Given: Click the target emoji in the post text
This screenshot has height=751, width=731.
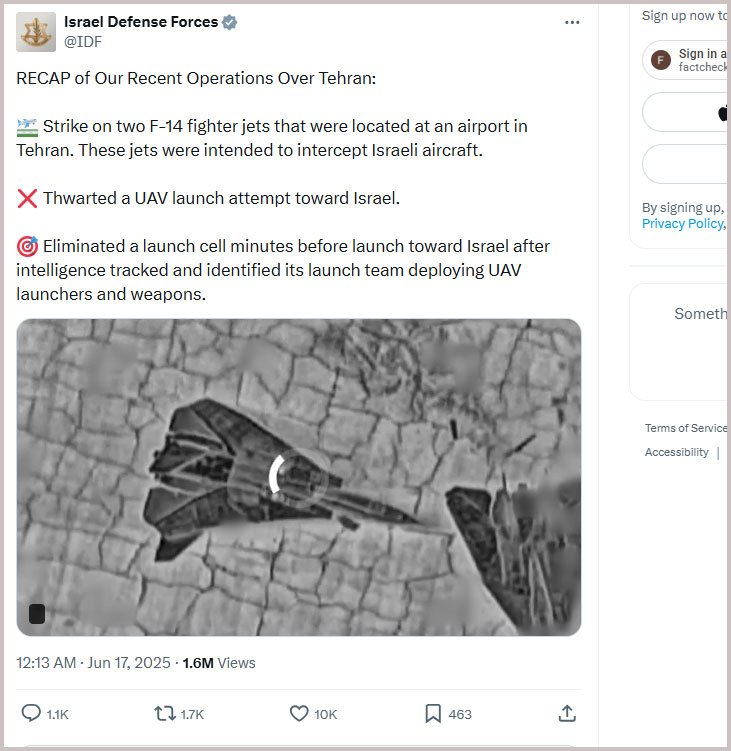Looking at the screenshot, I should [x=28, y=246].
